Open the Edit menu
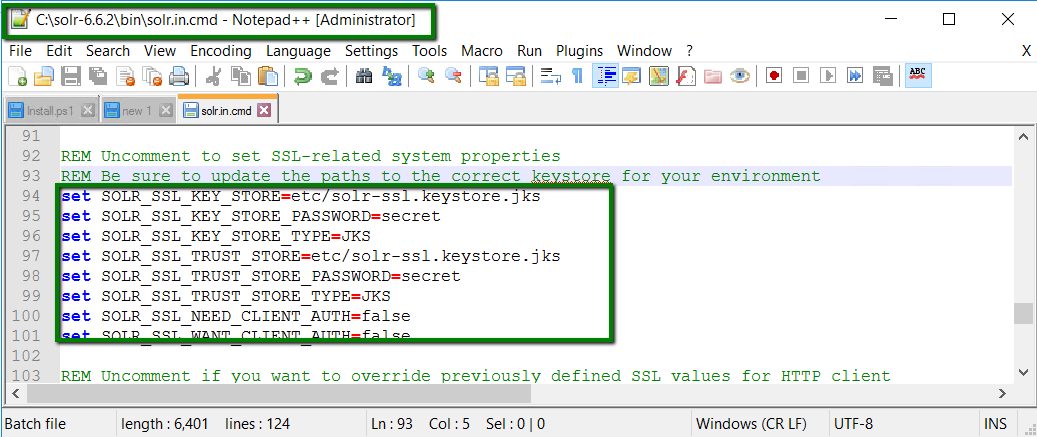1037x437 pixels. pyautogui.click(x=60, y=51)
